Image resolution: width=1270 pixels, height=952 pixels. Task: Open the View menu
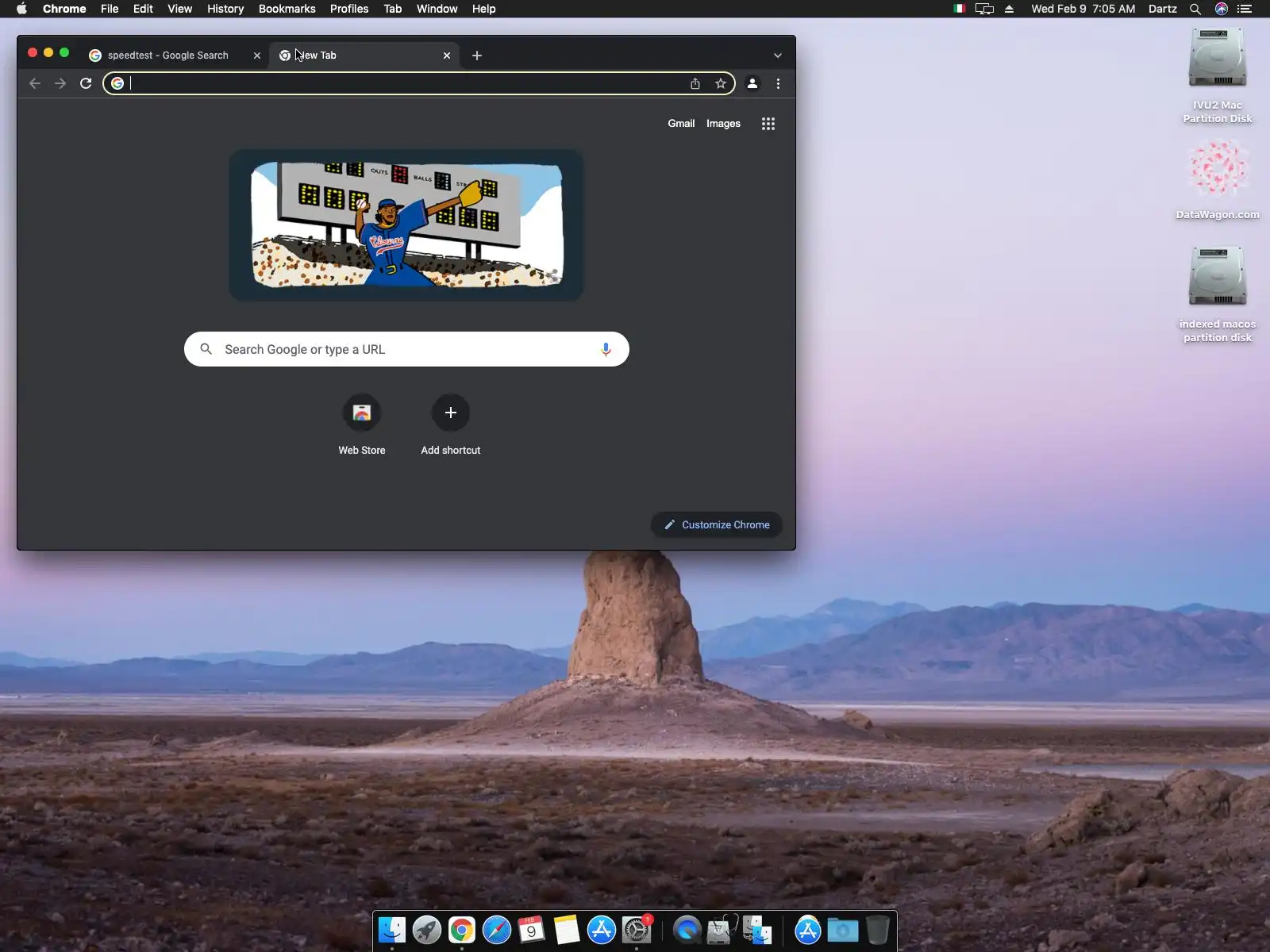(x=179, y=9)
